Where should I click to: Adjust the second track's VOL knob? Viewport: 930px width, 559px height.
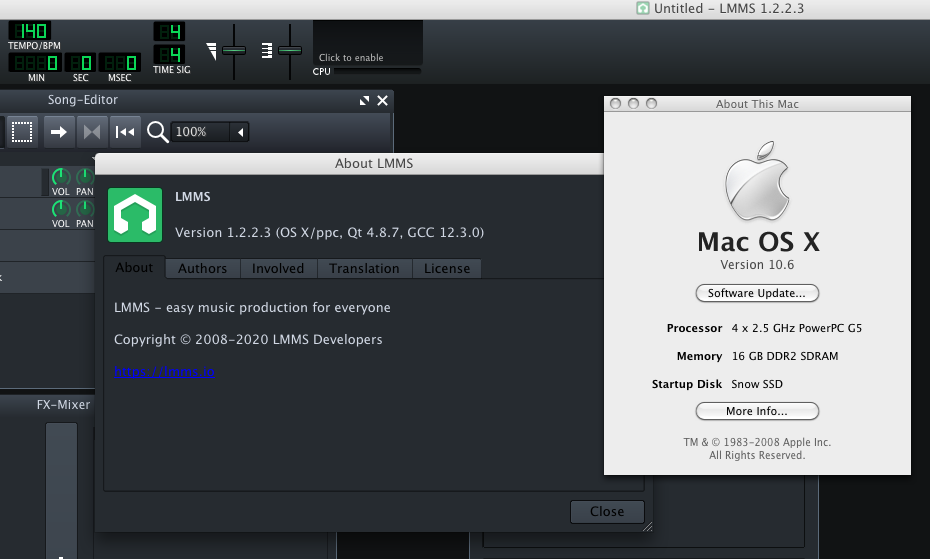point(60,209)
